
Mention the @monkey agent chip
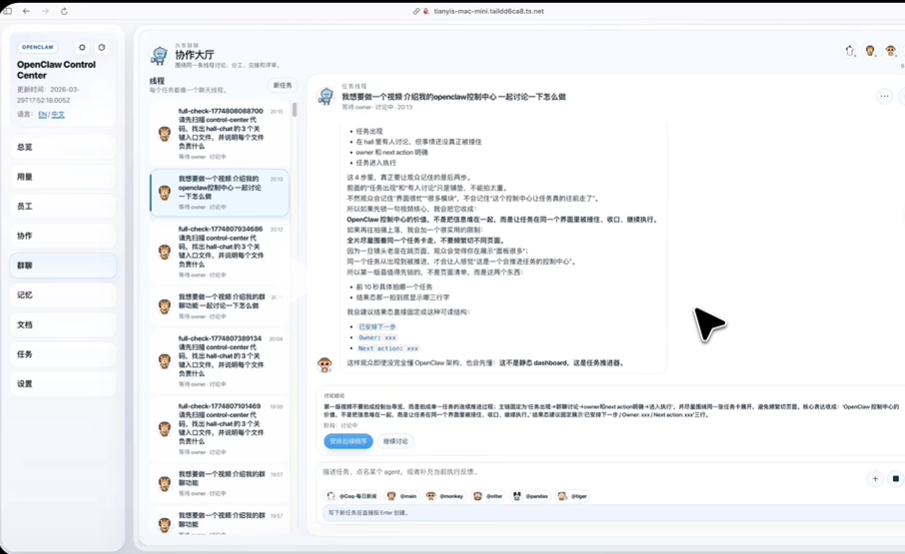click(444, 496)
